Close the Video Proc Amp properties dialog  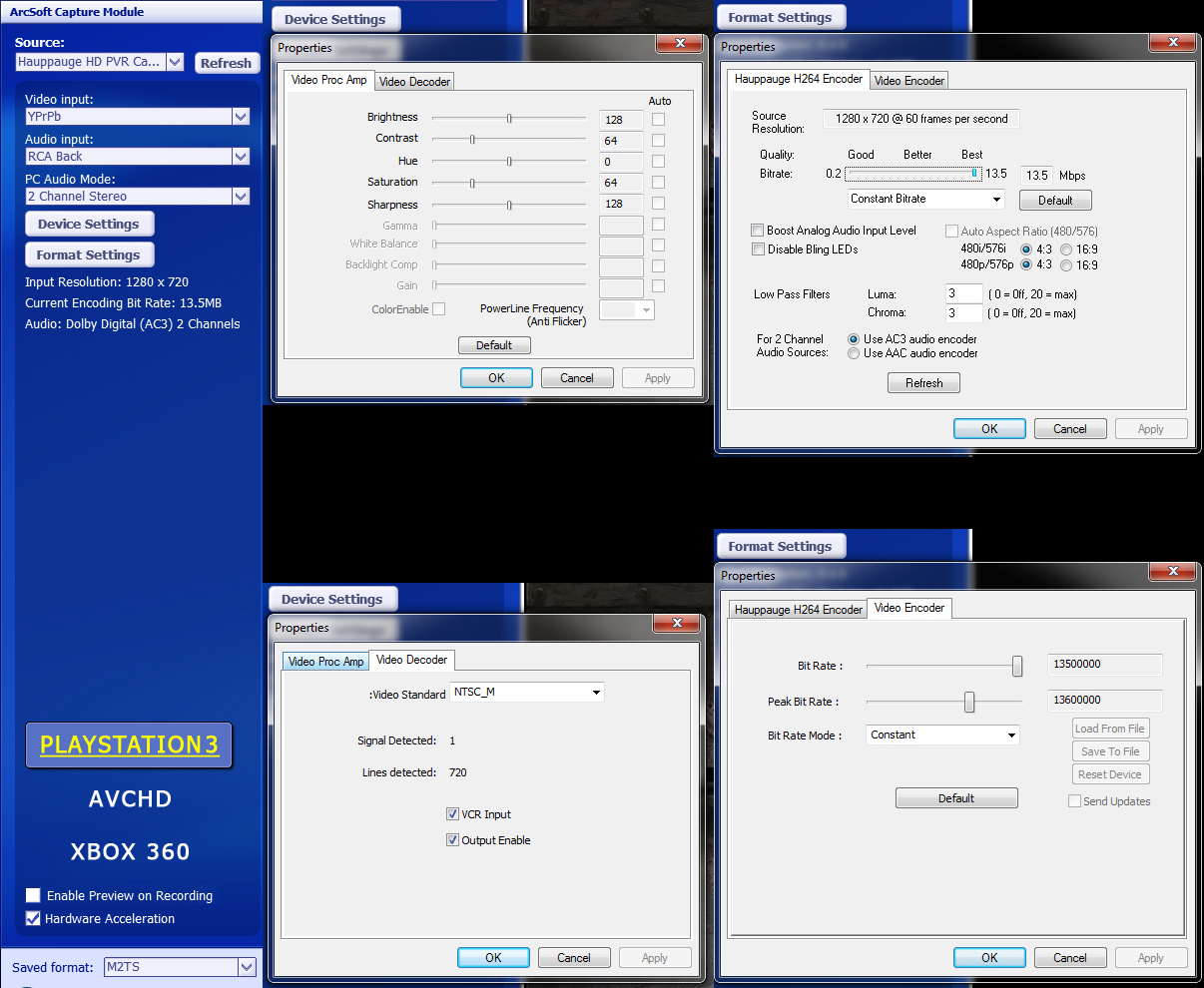point(680,44)
